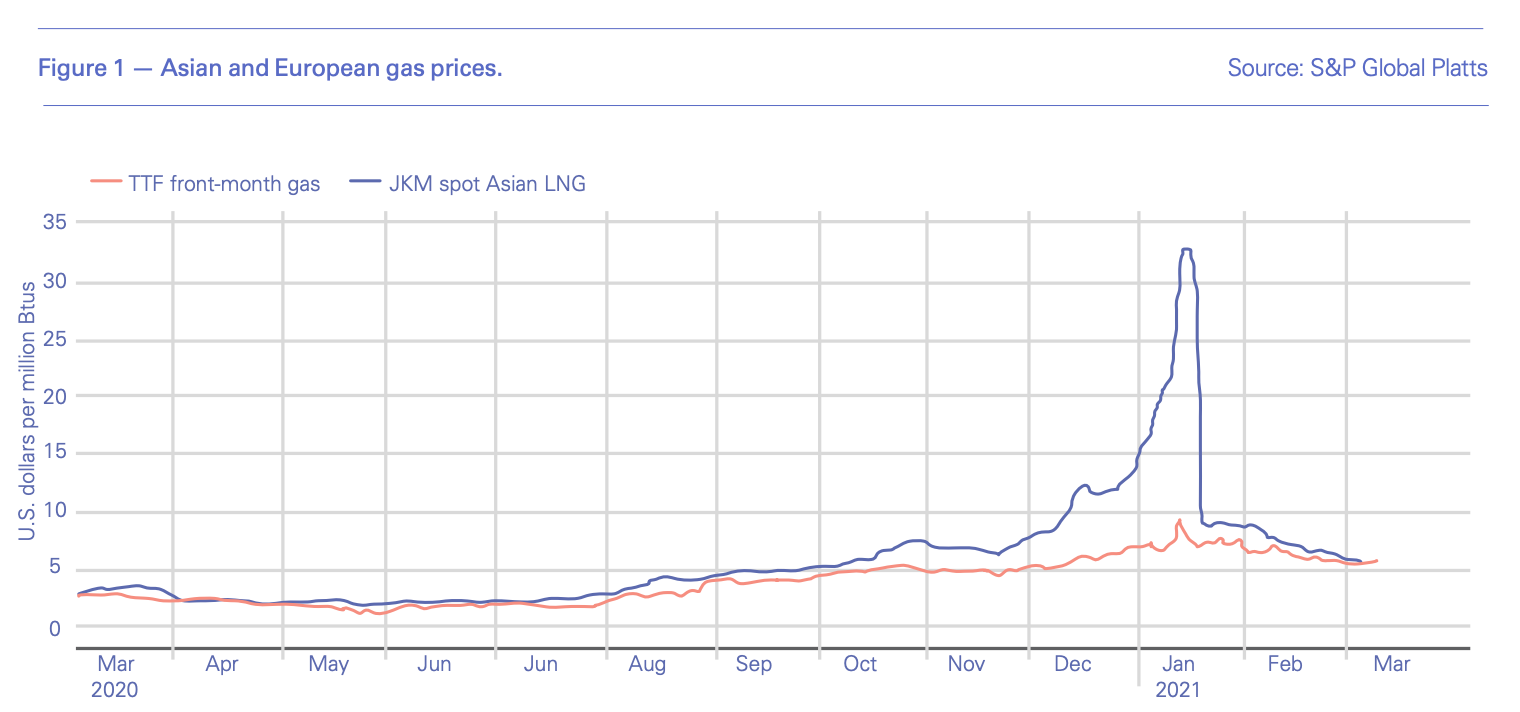Click the Feb label on the x-axis

(x=1284, y=665)
